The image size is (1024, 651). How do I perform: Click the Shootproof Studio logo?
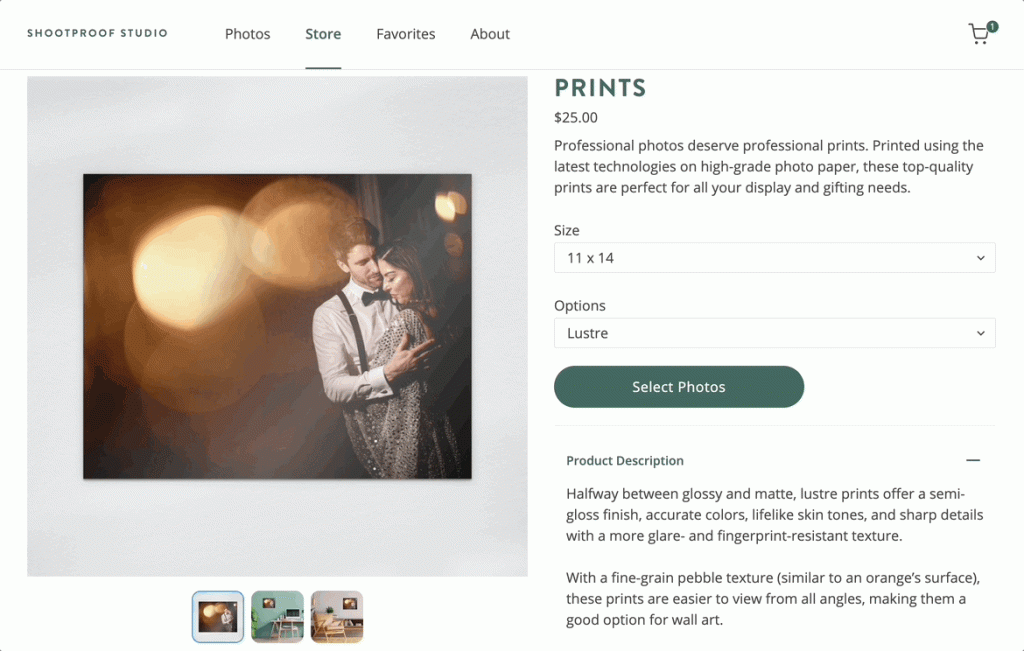(x=97, y=33)
